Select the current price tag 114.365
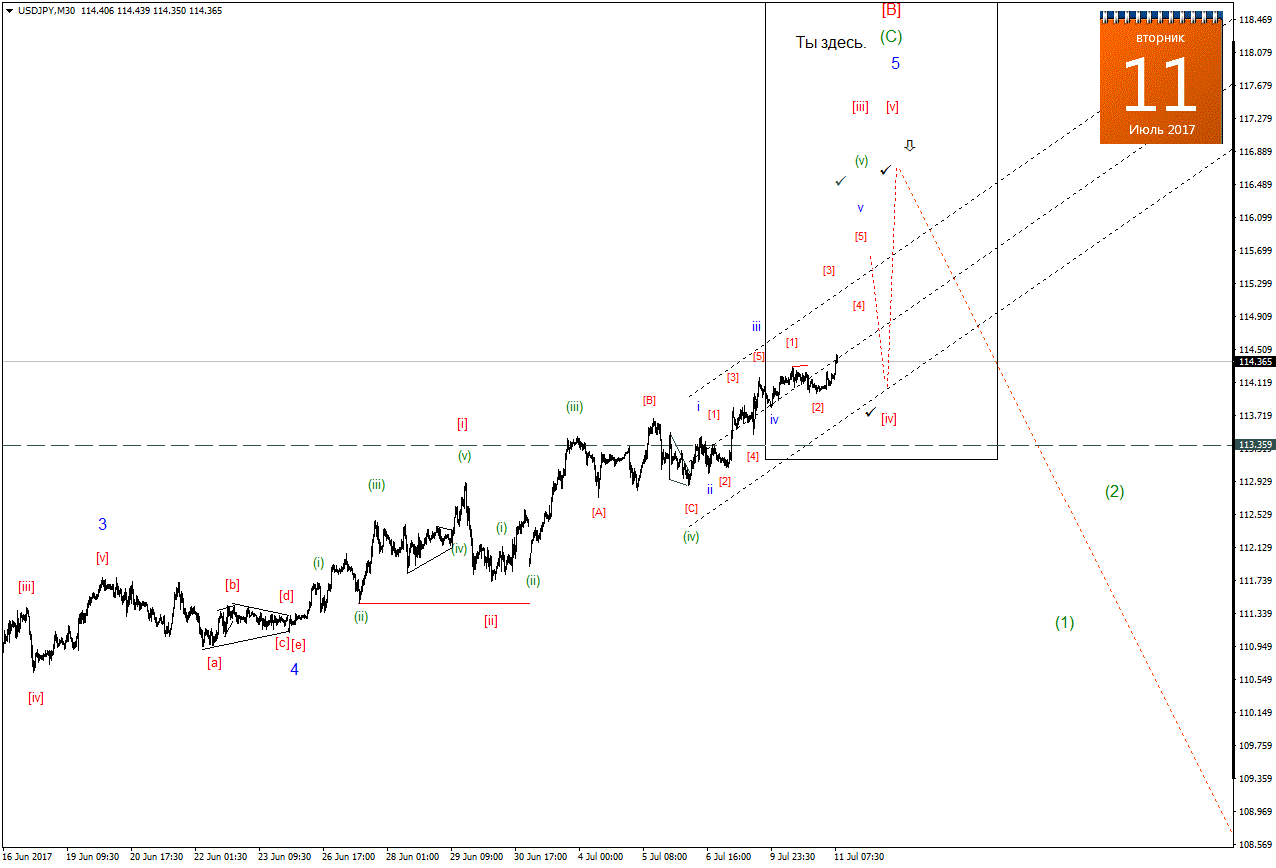This screenshot has height=868, width=1276. tap(1255, 362)
